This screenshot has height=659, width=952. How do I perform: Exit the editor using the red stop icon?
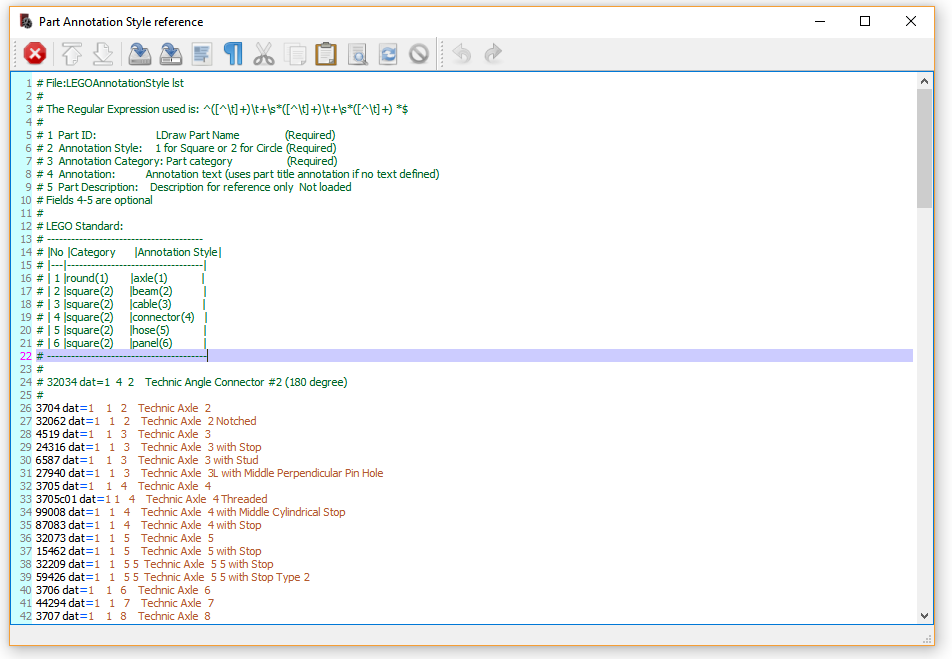point(35,53)
